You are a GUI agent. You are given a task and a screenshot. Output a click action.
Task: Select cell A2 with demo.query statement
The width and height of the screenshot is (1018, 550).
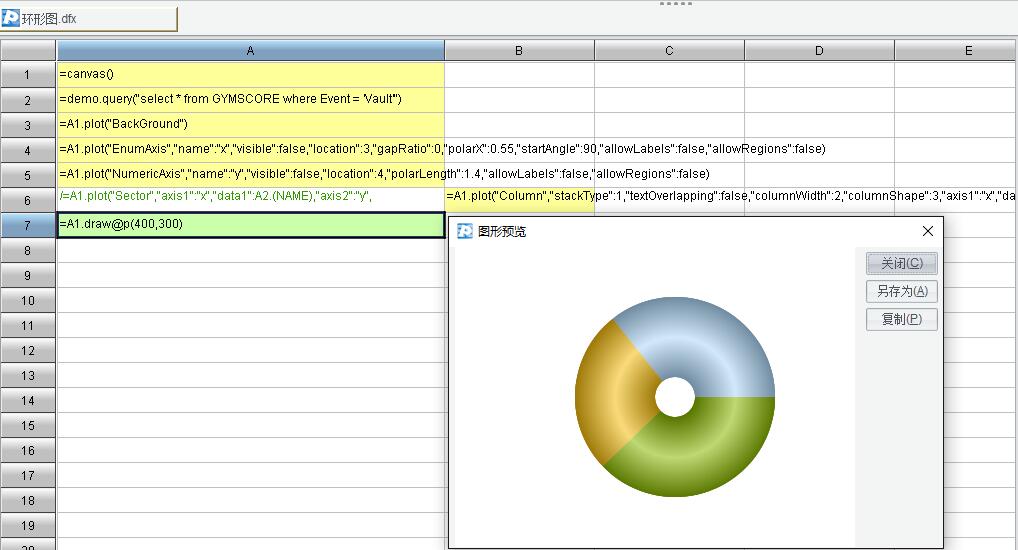[x=250, y=99]
